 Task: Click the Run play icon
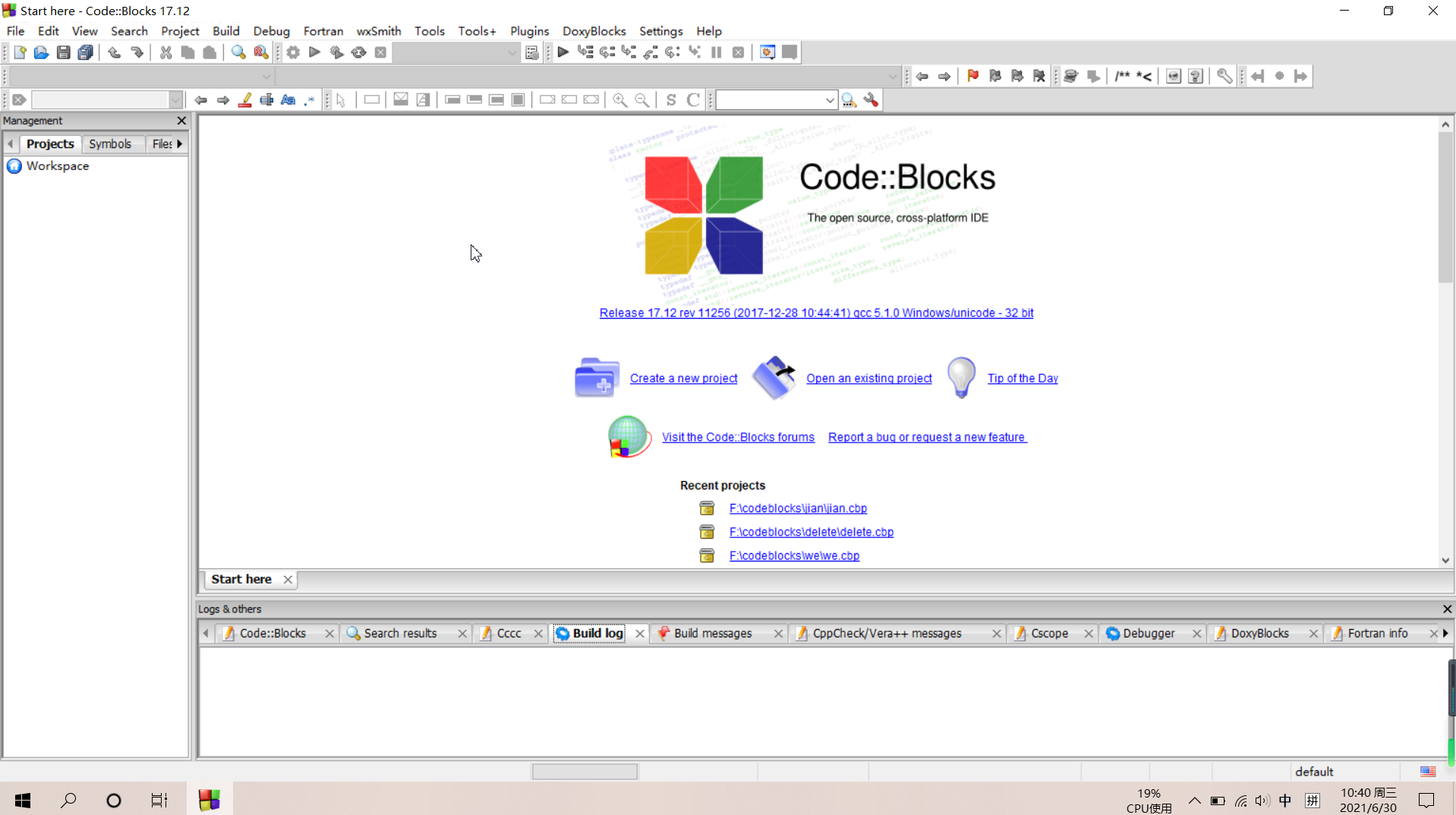click(315, 52)
